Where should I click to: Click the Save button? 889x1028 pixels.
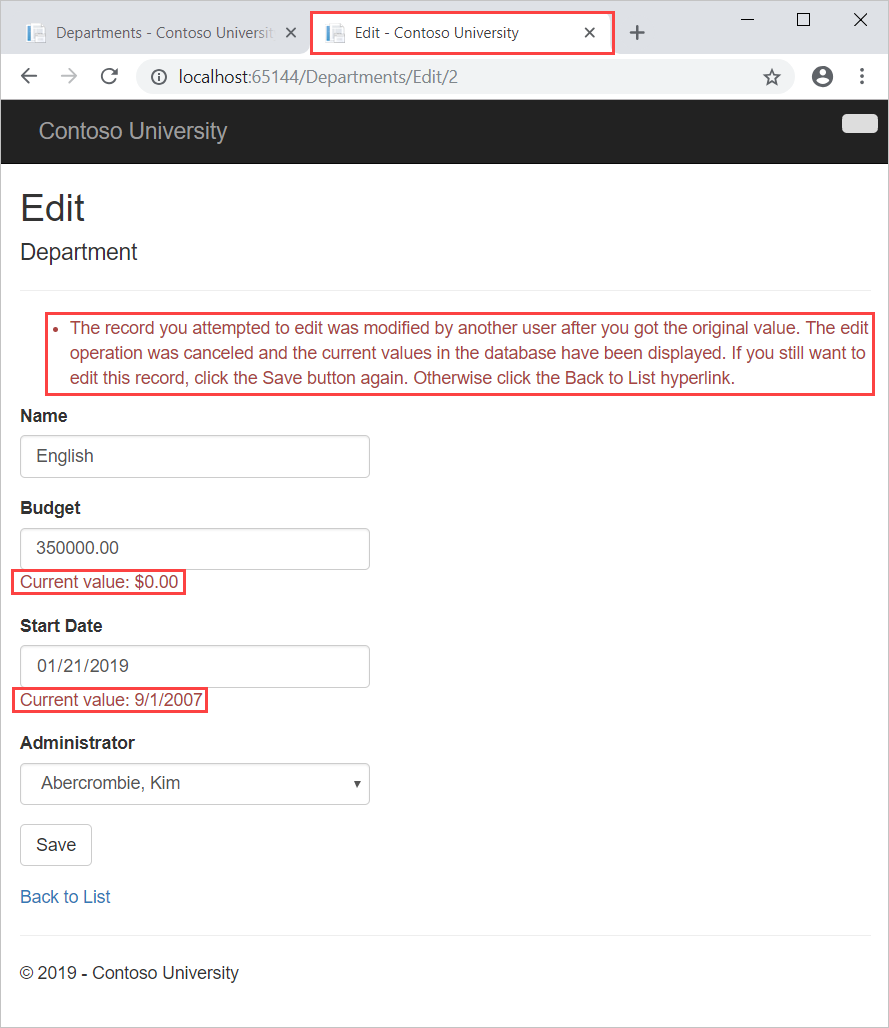pos(55,844)
